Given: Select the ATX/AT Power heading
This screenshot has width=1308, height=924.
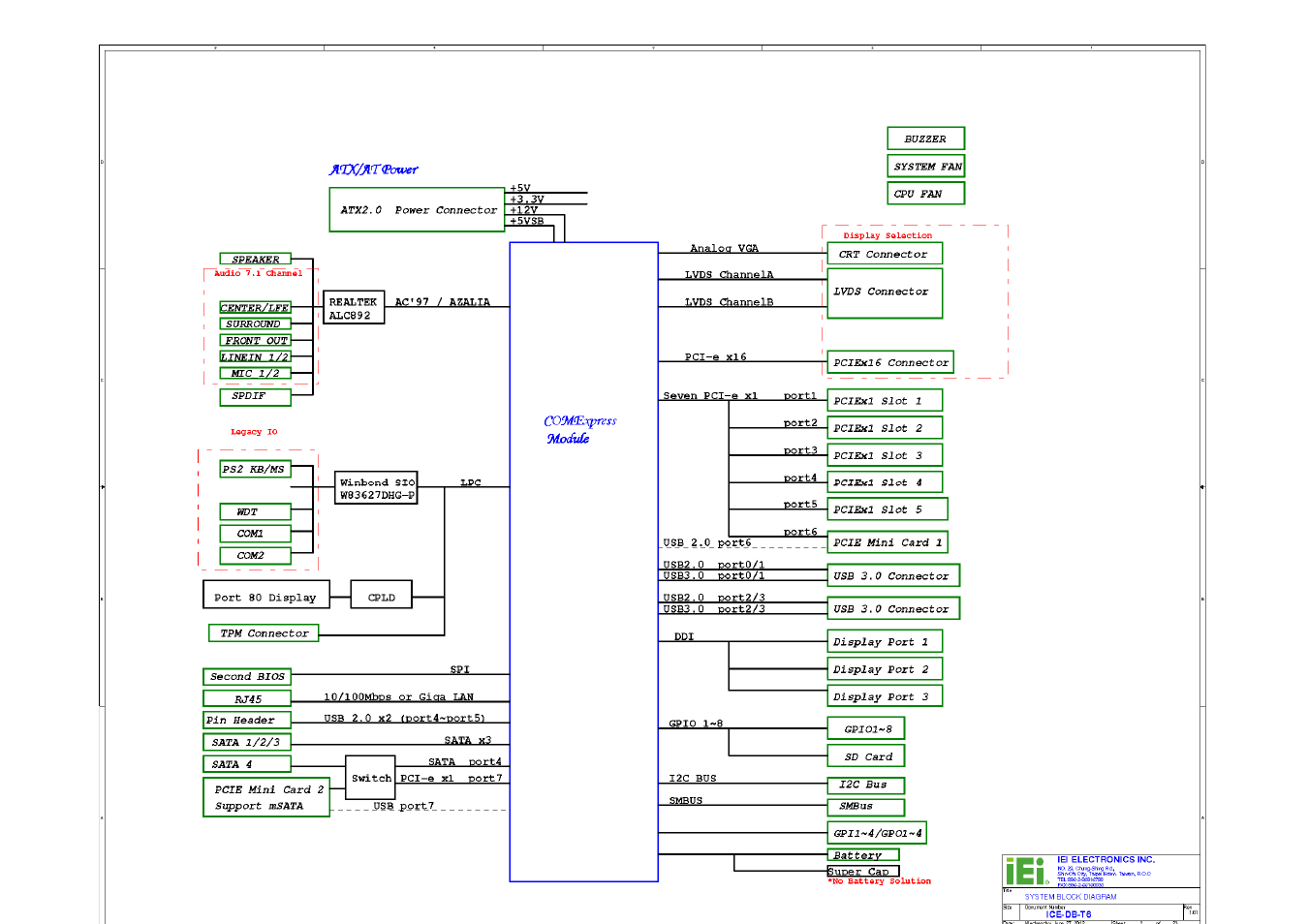Looking at the screenshot, I should (374, 169).
